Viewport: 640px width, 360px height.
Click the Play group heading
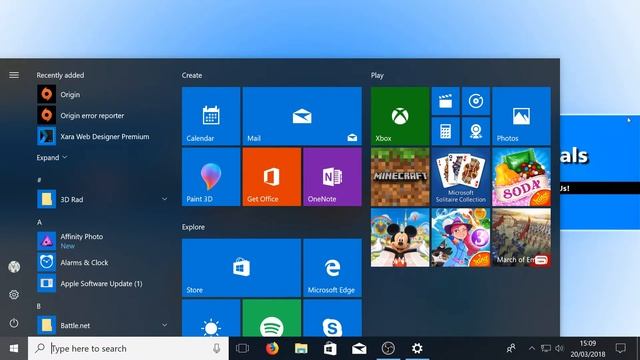377,75
